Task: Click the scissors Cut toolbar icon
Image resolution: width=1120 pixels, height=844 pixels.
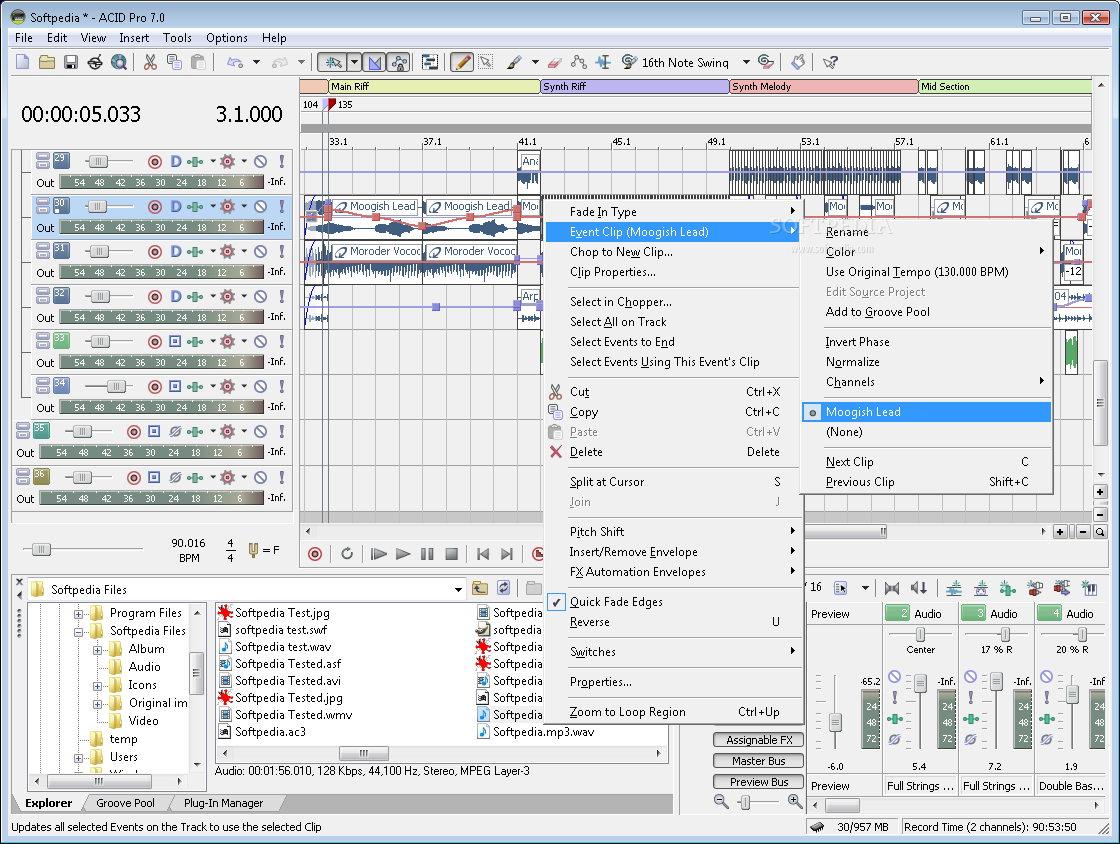Action: click(x=150, y=63)
